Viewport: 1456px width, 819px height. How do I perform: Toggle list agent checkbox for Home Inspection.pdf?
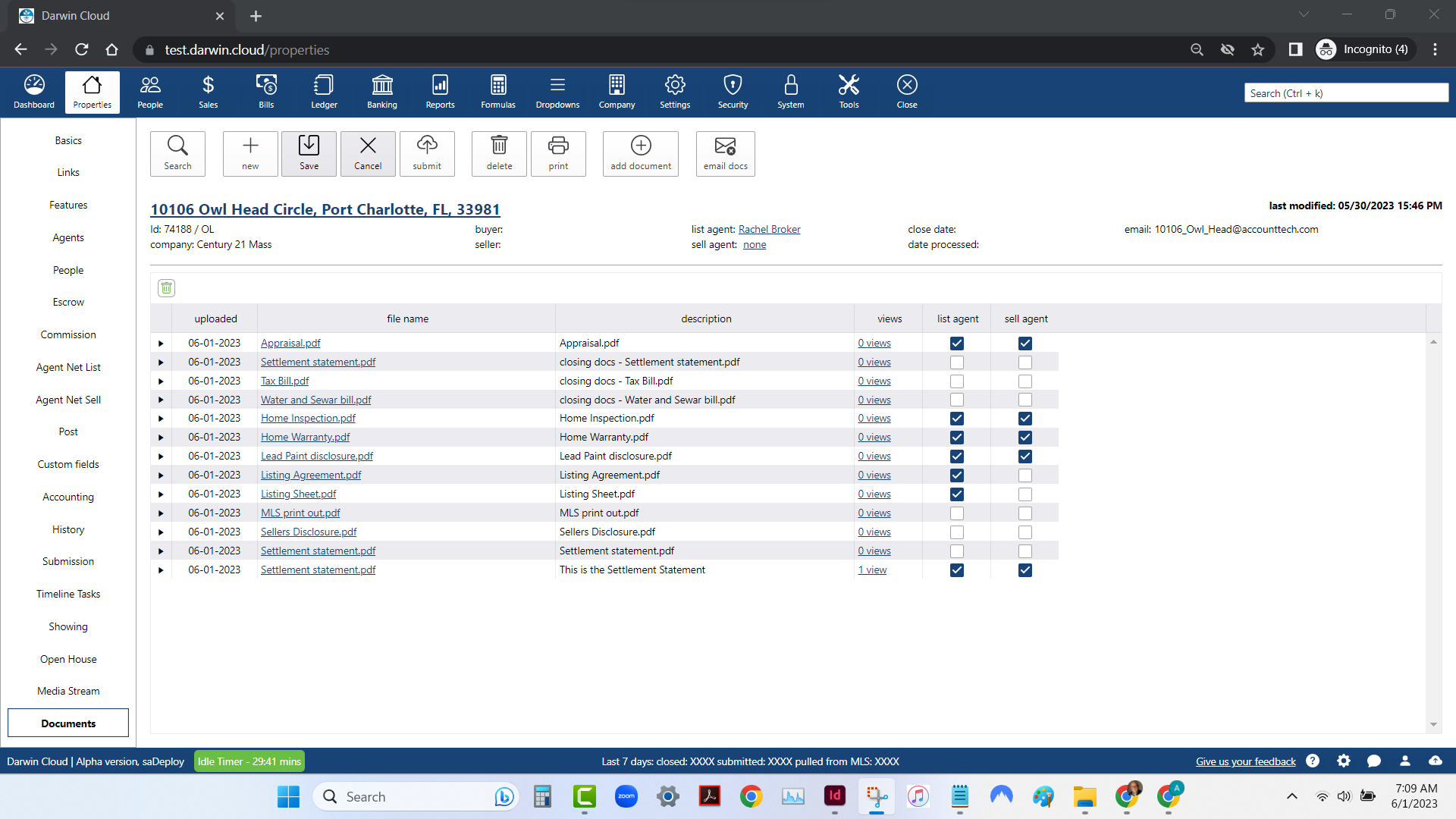[x=956, y=418]
